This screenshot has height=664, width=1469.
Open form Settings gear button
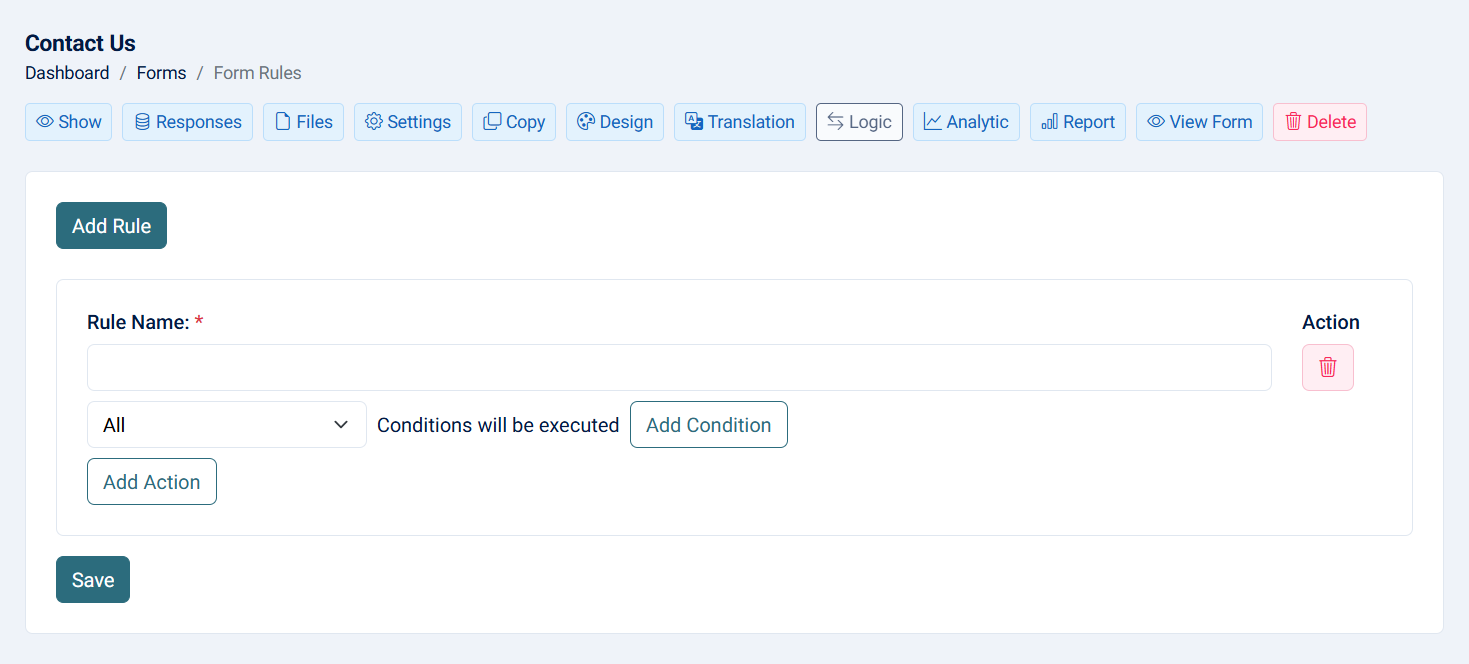407,122
